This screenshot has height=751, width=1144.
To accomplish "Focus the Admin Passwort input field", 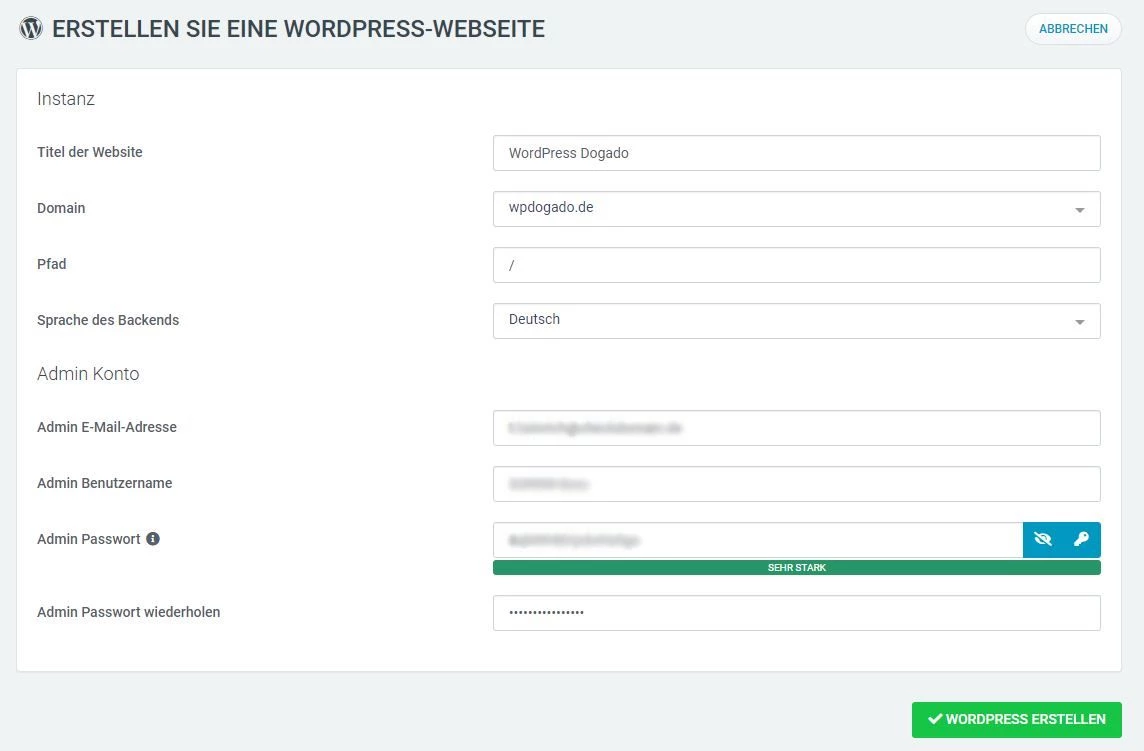I will pos(757,540).
